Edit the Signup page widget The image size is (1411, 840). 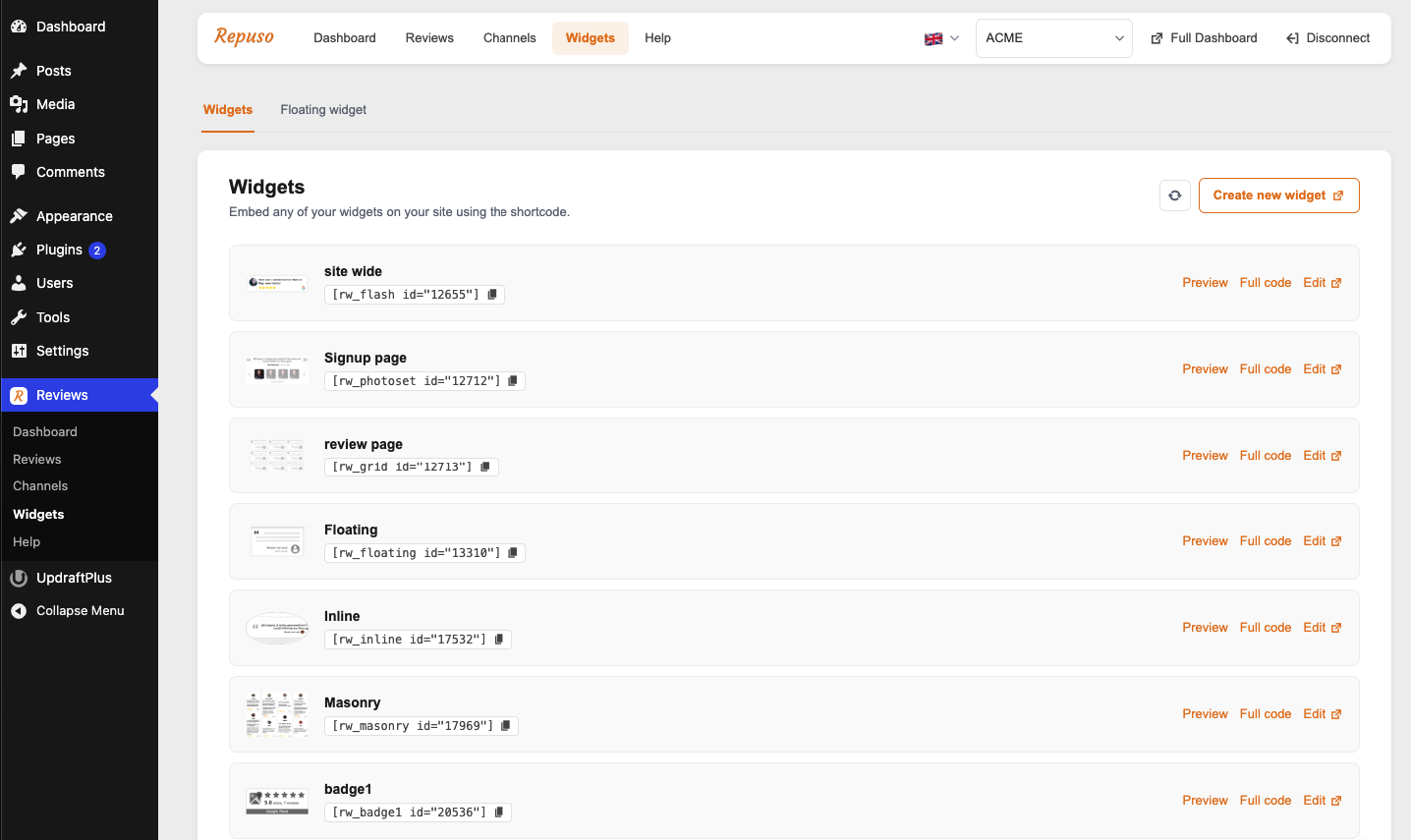pyautogui.click(x=1323, y=369)
